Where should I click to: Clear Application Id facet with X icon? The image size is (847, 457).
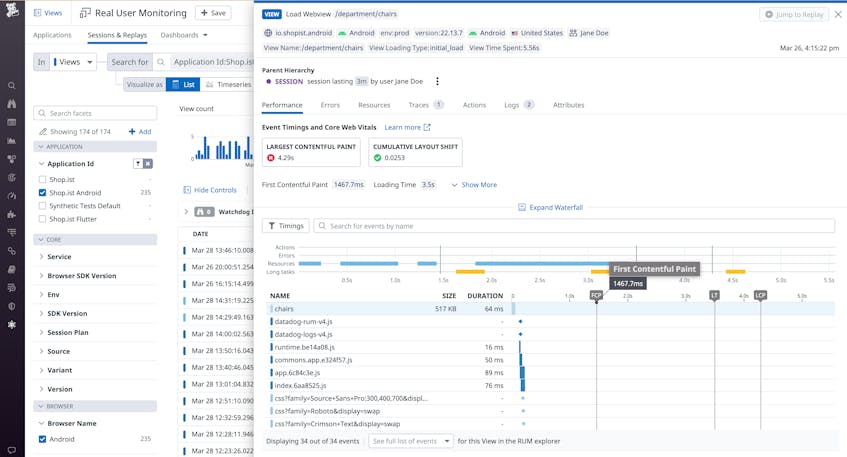148,164
